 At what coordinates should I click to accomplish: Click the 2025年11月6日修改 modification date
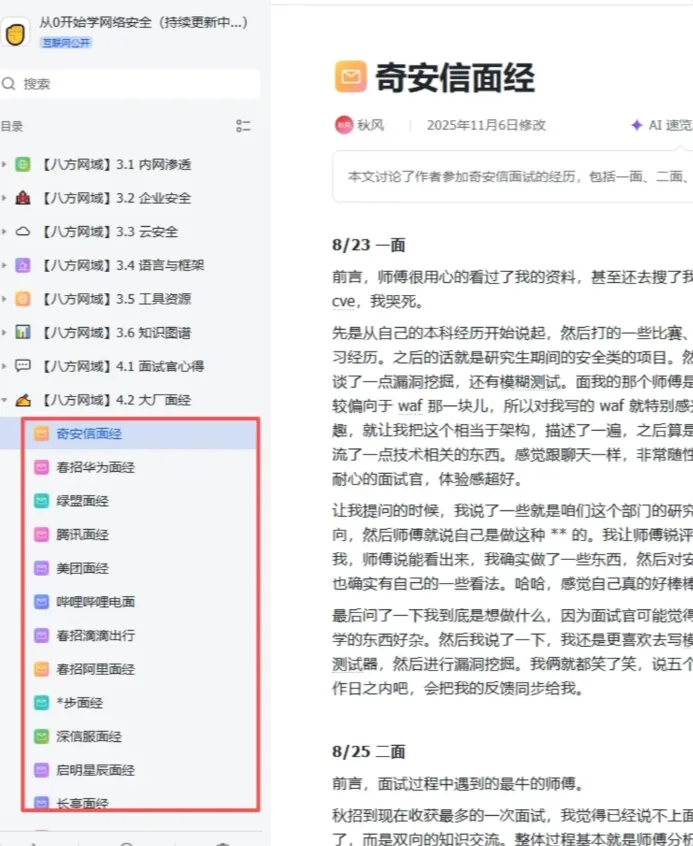(x=486, y=125)
